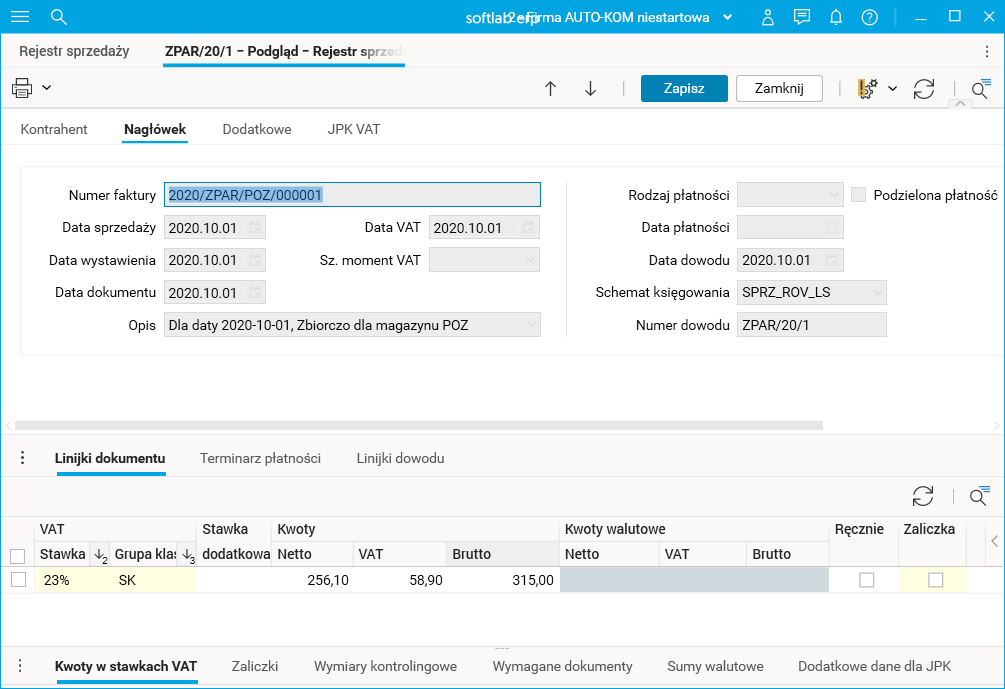The height and width of the screenshot is (689, 1005).
Task: Switch to the Dodatkowe tab
Action: click(x=257, y=129)
